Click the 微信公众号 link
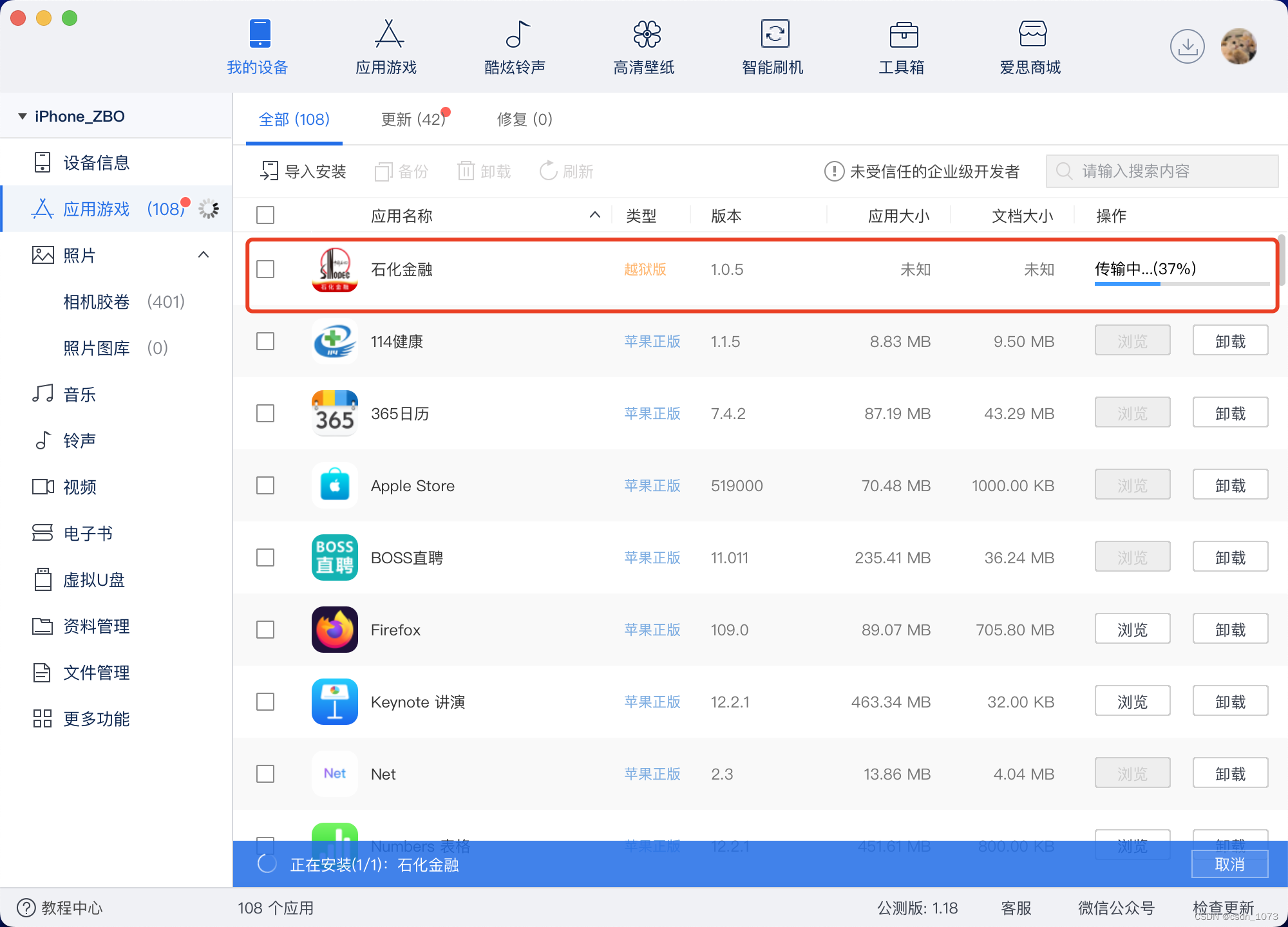 (x=1116, y=908)
